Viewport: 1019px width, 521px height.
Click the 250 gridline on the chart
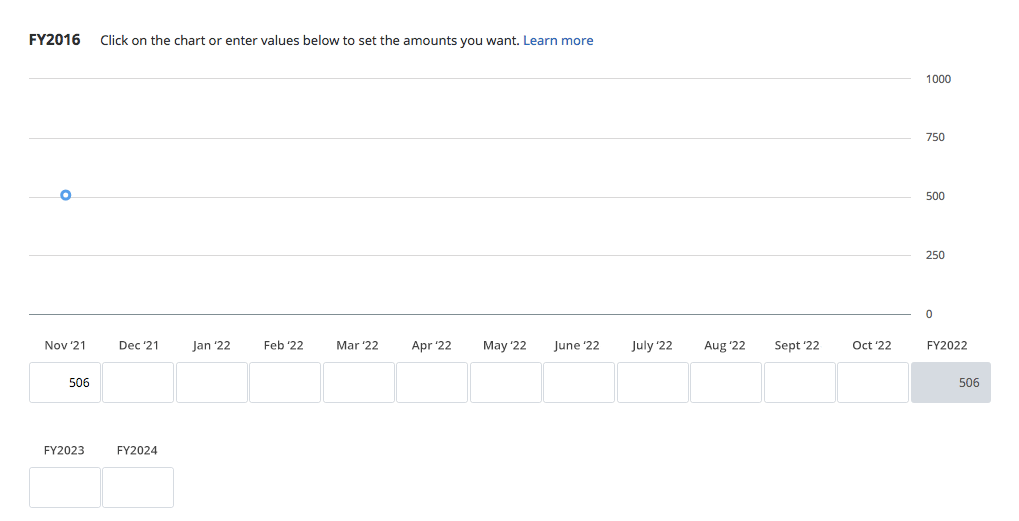(470, 256)
